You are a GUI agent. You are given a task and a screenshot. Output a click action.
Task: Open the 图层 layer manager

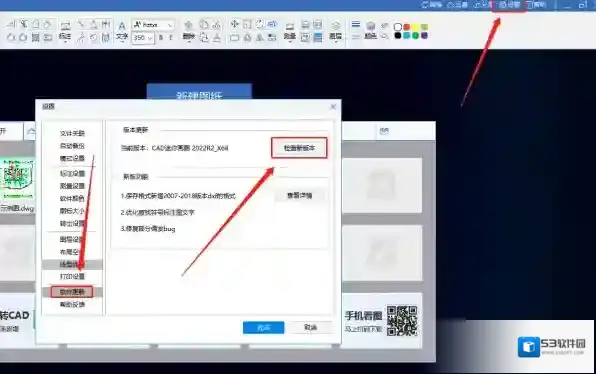(335, 31)
